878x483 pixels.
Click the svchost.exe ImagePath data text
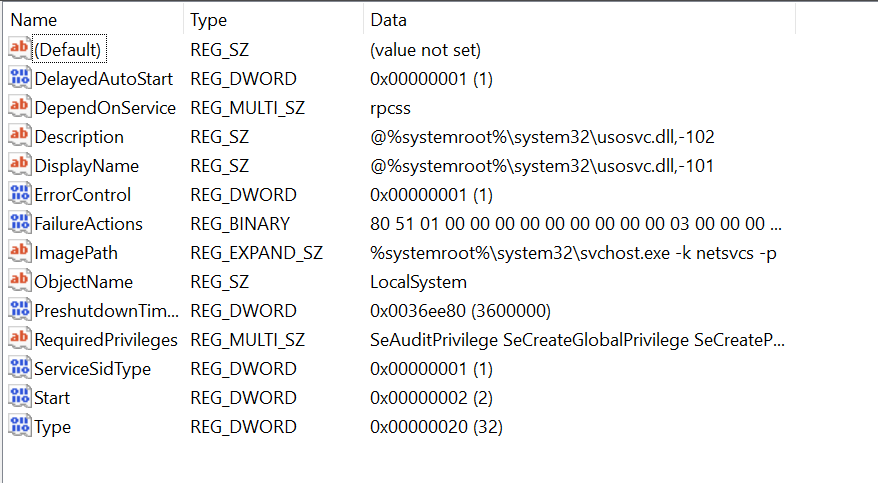[573, 252]
